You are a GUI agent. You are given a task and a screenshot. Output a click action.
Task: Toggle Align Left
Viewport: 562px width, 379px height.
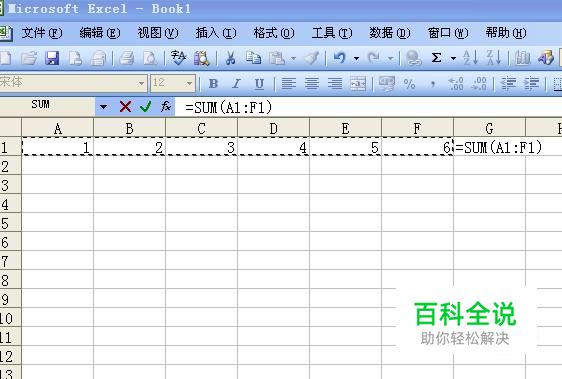[x=289, y=84]
